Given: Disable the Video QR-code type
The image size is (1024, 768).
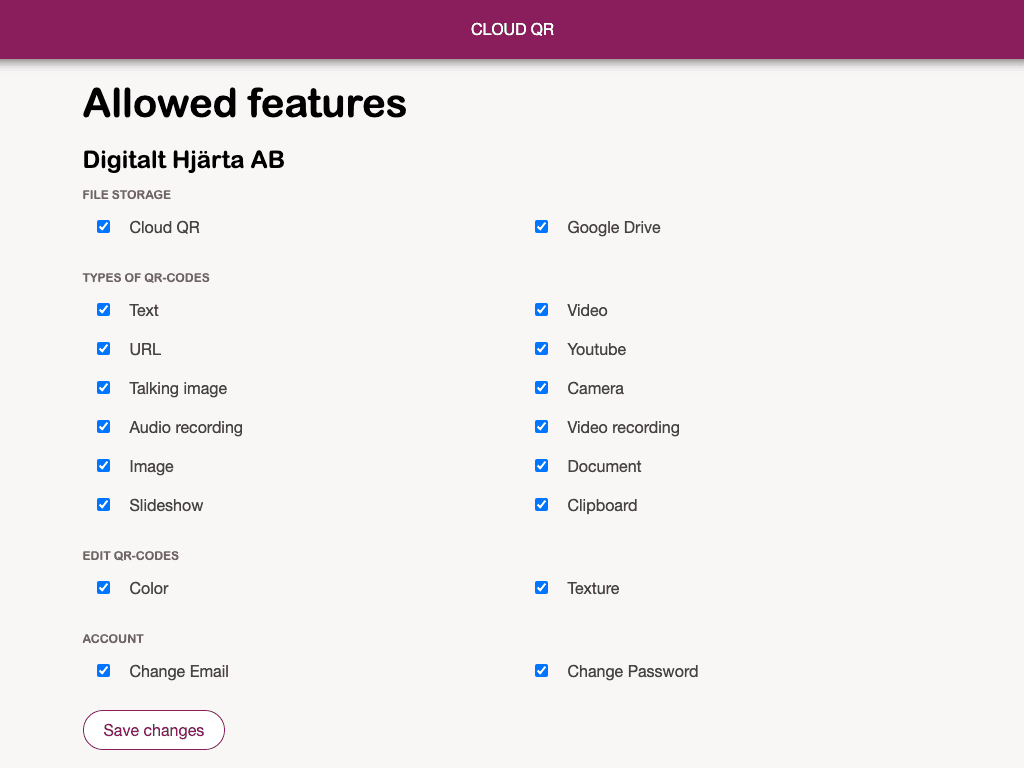Looking at the screenshot, I should [x=541, y=309].
